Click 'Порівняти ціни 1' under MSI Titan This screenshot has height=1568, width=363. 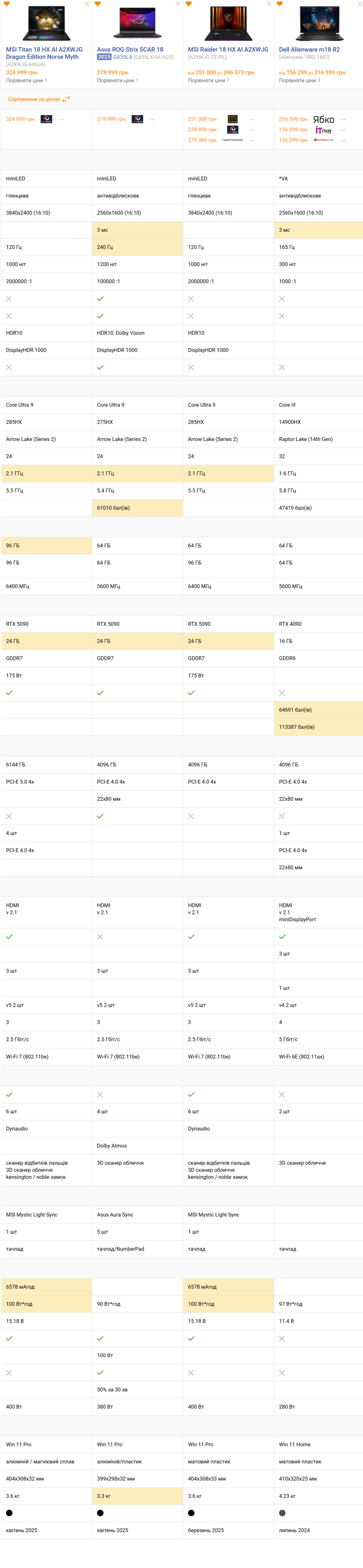pos(26,81)
